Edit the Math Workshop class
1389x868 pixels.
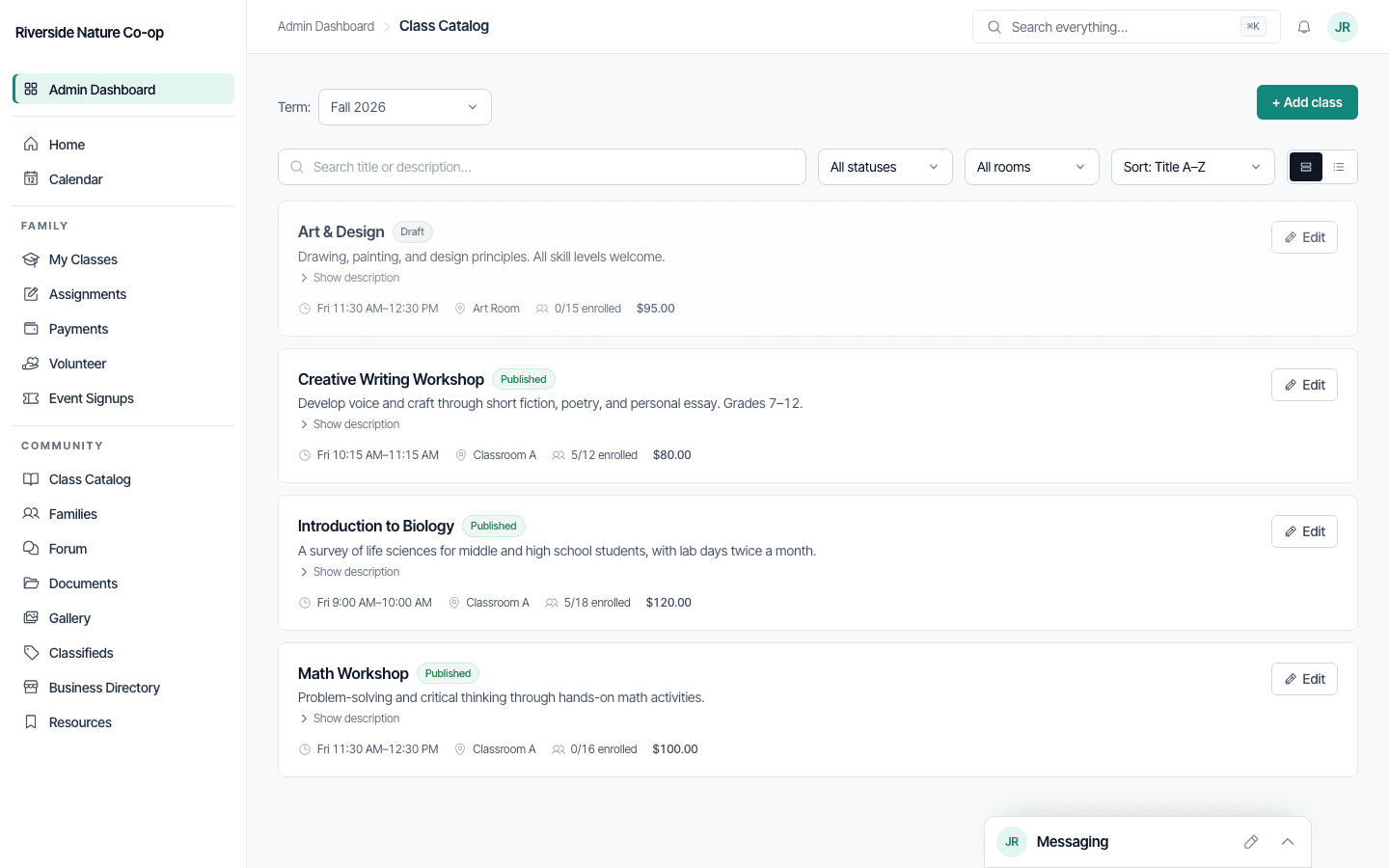[x=1304, y=679]
